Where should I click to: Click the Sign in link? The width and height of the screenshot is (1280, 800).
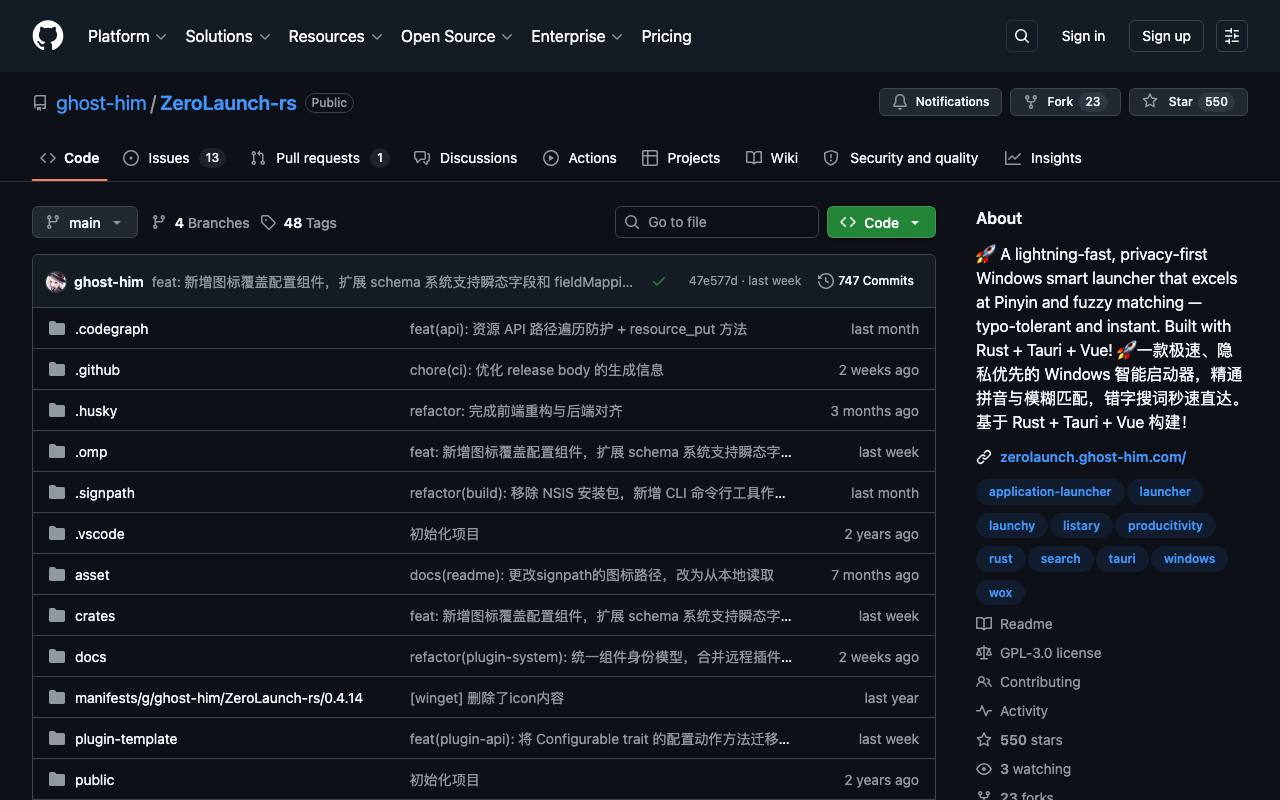1083,36
